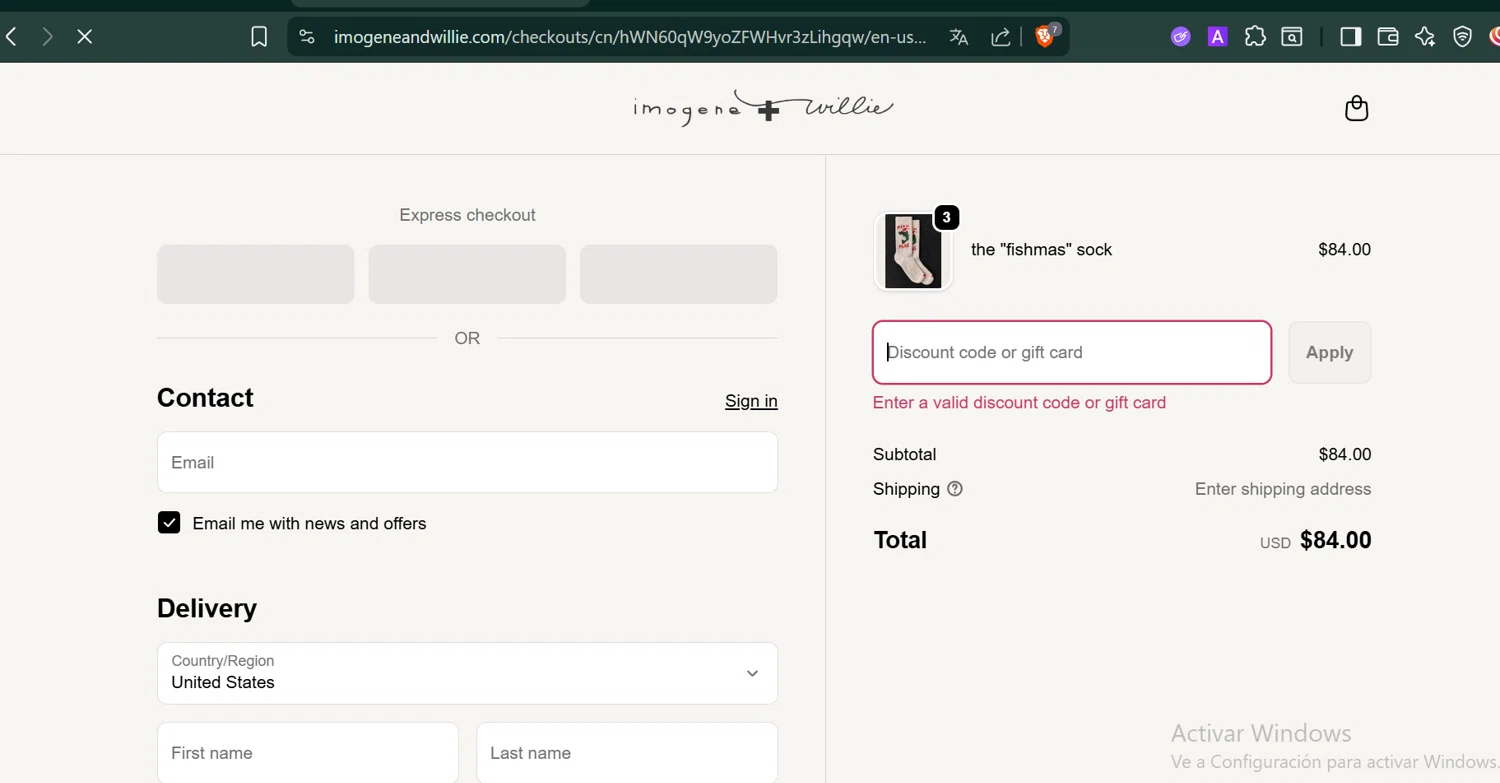
Task: Open the round purple extension icon
Action: click(1181, 37)
